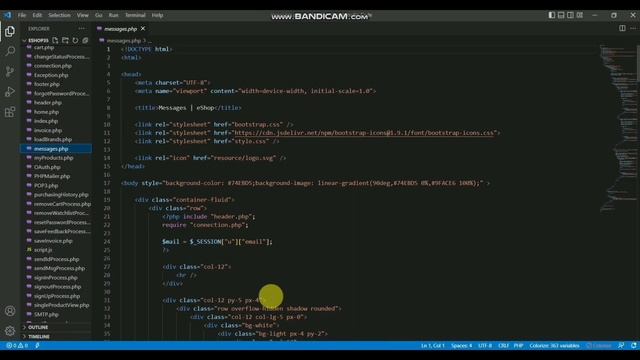
Task: Click the feedback icon in status bar
Action: pos(621,345)
